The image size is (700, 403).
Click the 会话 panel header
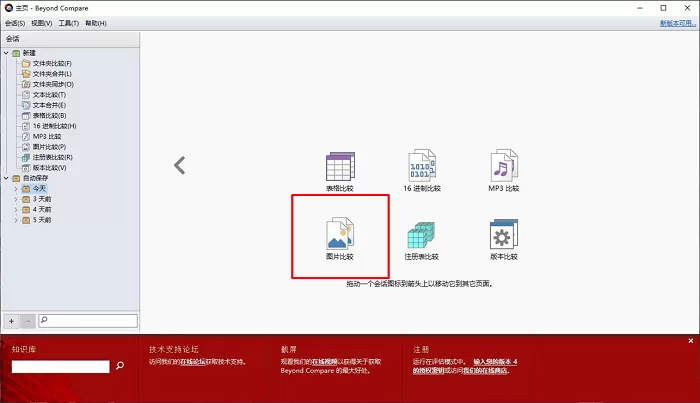coord(70,39)
